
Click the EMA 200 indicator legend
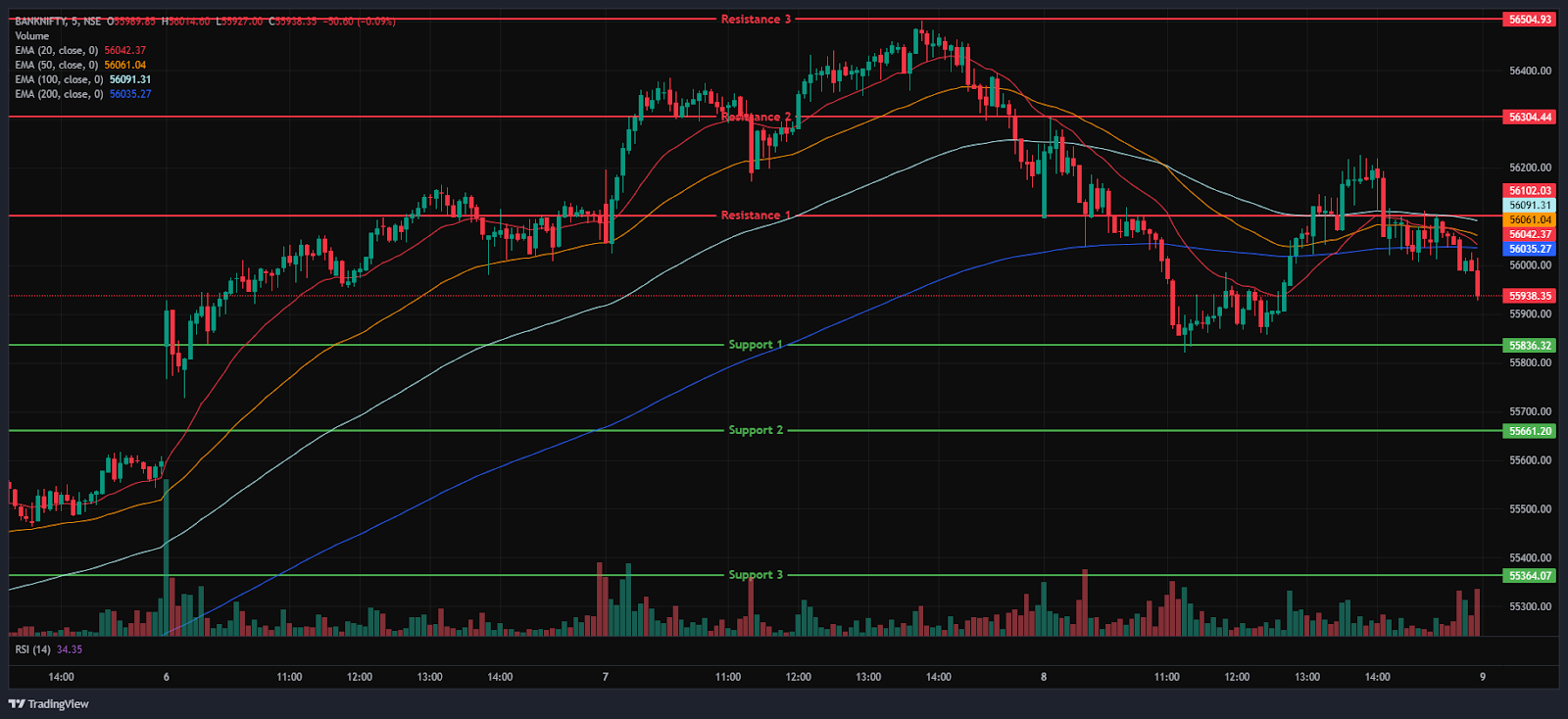point(59,95)
